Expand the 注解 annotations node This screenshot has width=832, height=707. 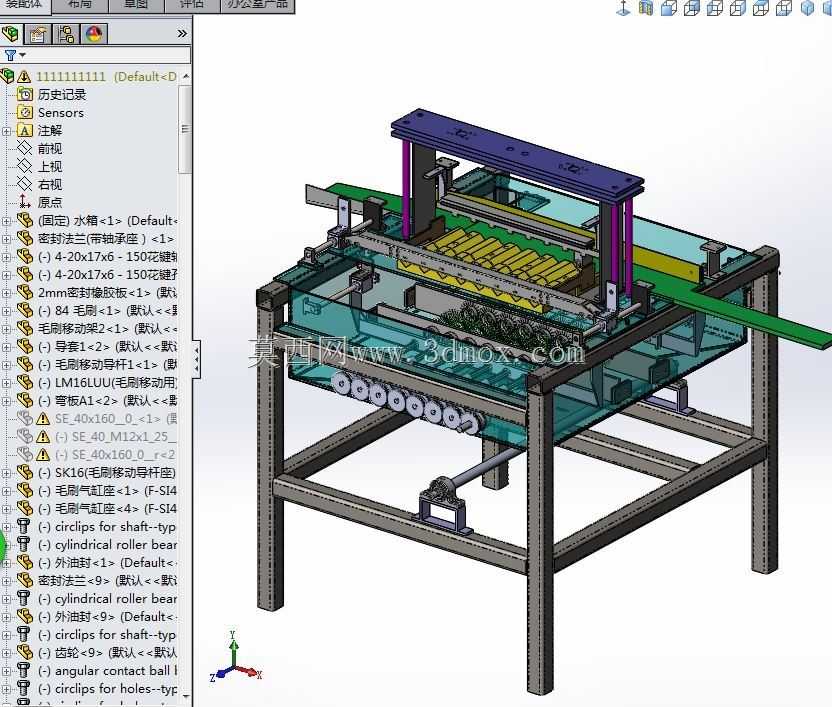6,131
